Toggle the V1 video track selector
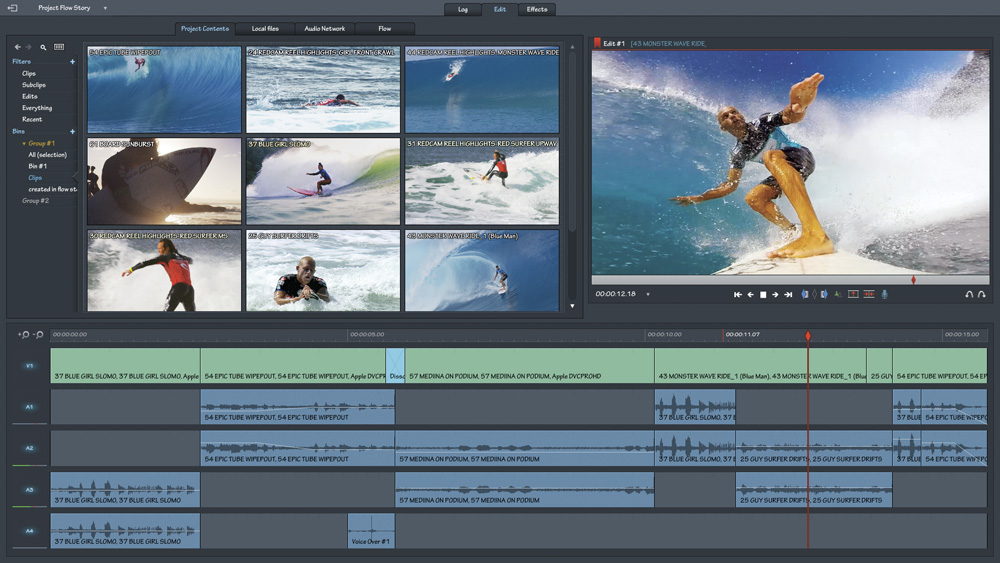 [29, 366]
